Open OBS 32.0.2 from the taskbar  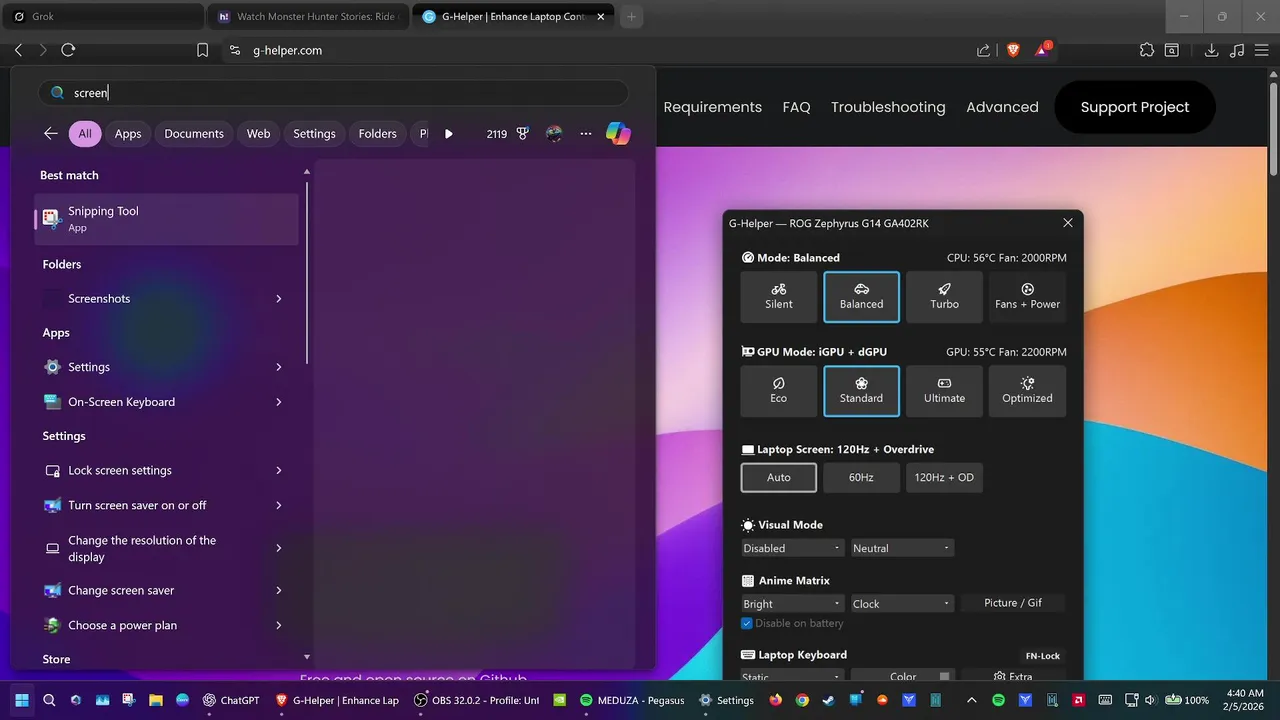pyautogui.click(x=477, y=700)
